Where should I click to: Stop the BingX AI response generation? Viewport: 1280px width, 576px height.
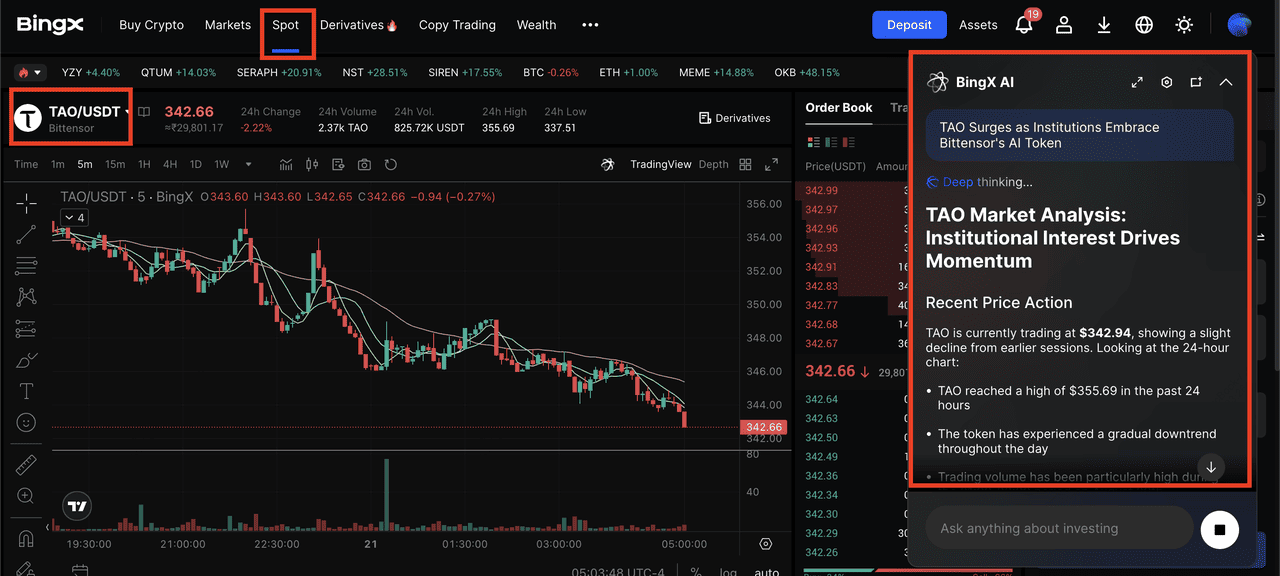pos(1219,529)
